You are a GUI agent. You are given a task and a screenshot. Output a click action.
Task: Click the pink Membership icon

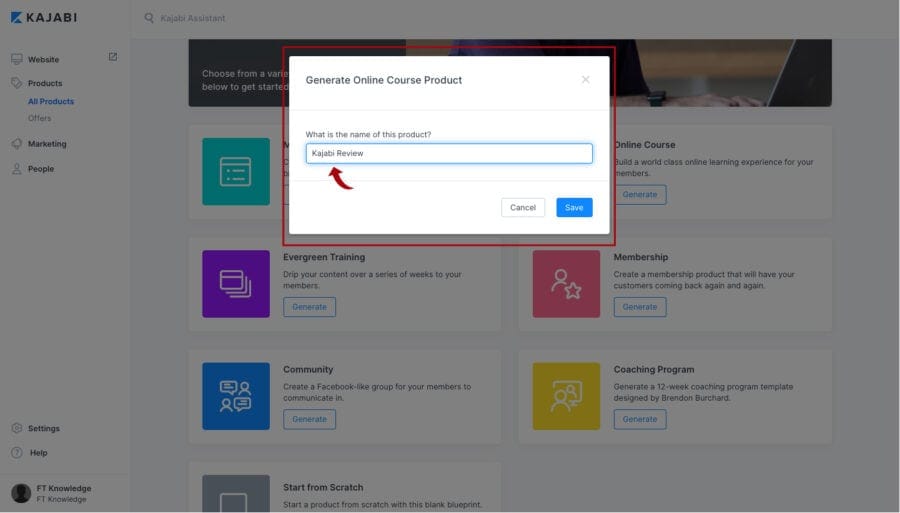pos(566,283)
